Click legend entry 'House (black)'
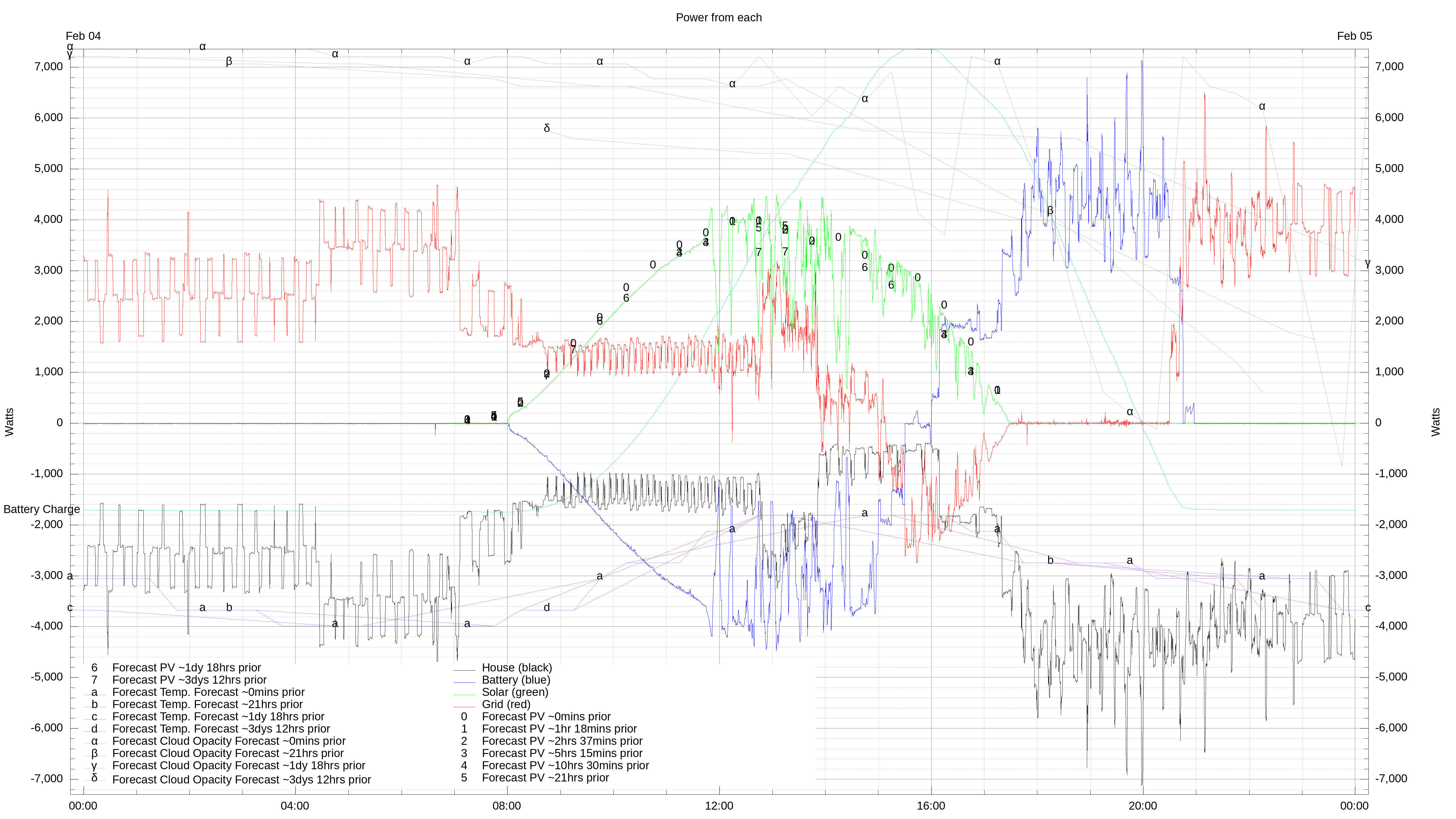Viewport: 1456px width, 819px height. pos(517,667)
